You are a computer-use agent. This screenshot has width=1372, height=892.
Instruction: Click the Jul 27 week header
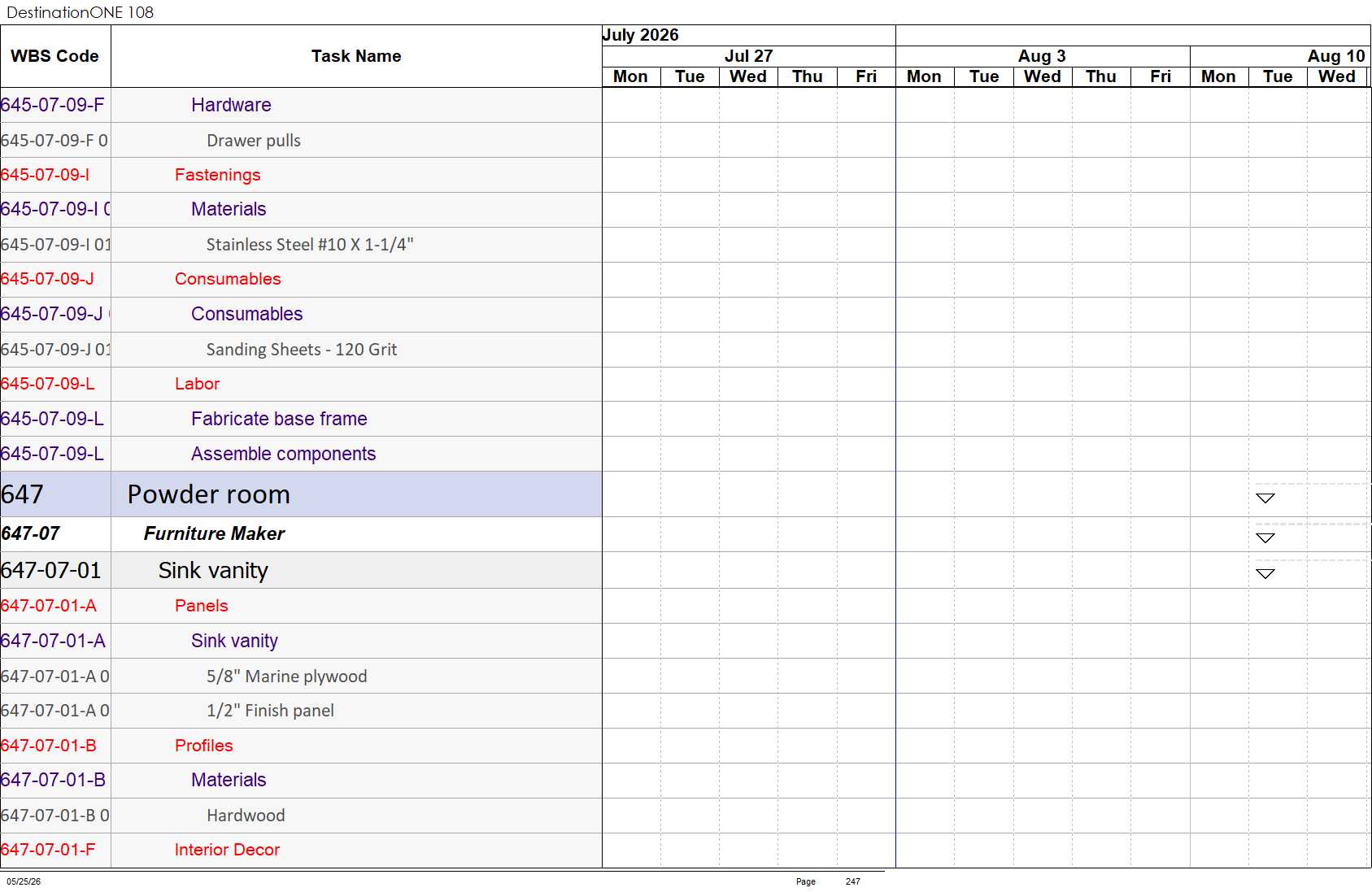pos(748,56)
